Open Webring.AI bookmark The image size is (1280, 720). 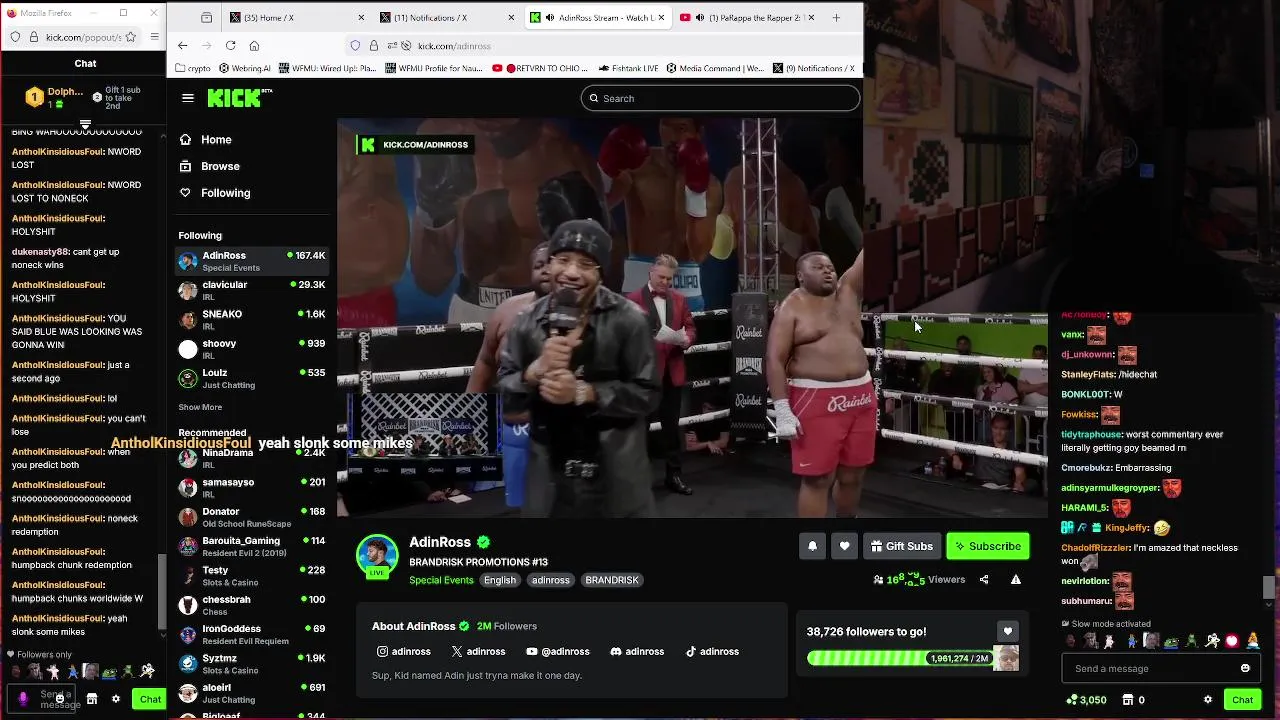[244, 68]
